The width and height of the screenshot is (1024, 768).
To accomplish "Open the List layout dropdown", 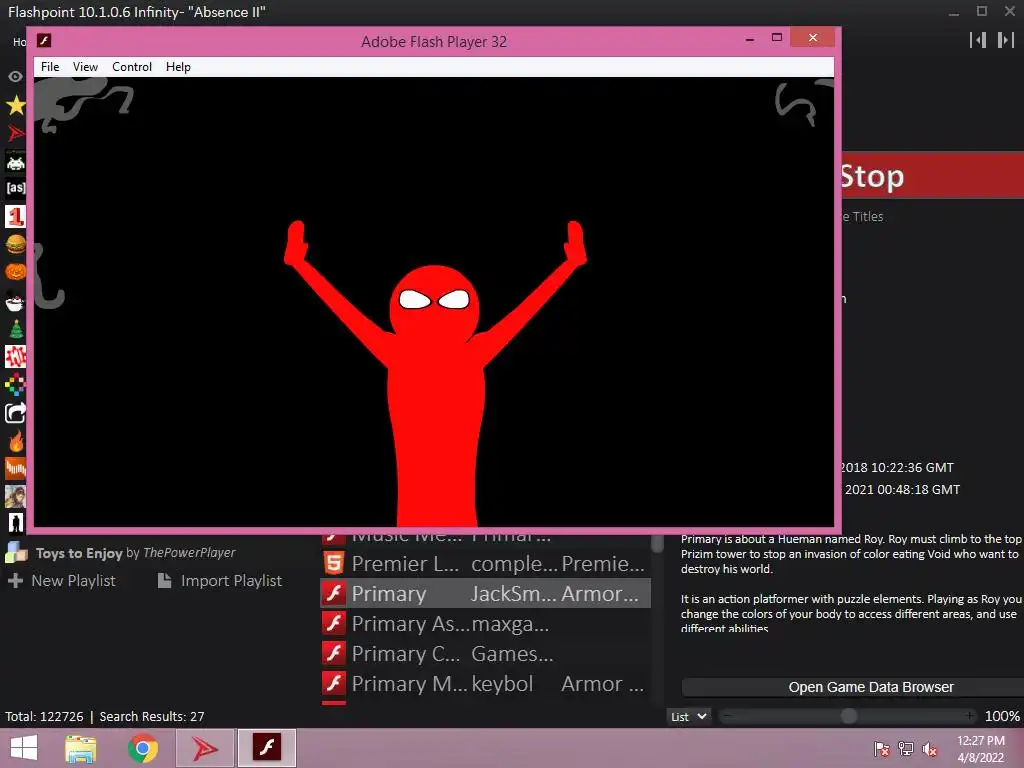I will click(x=688, y=716).
